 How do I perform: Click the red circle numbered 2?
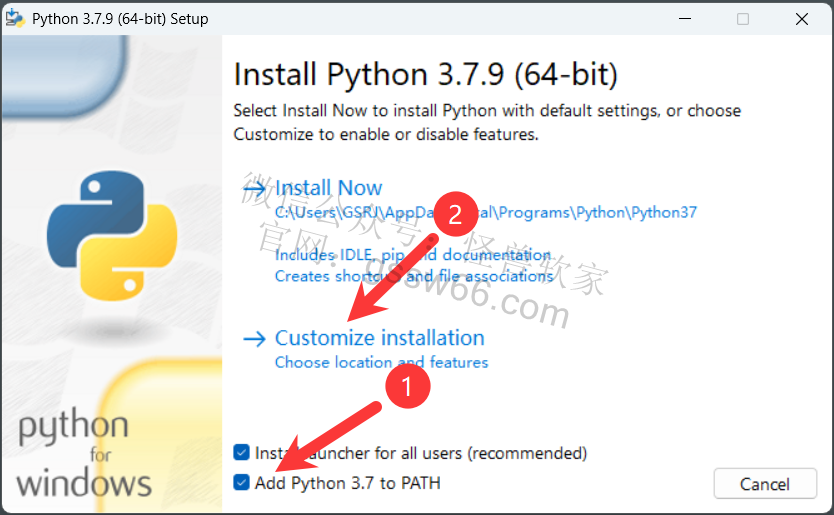click(455, 214)
